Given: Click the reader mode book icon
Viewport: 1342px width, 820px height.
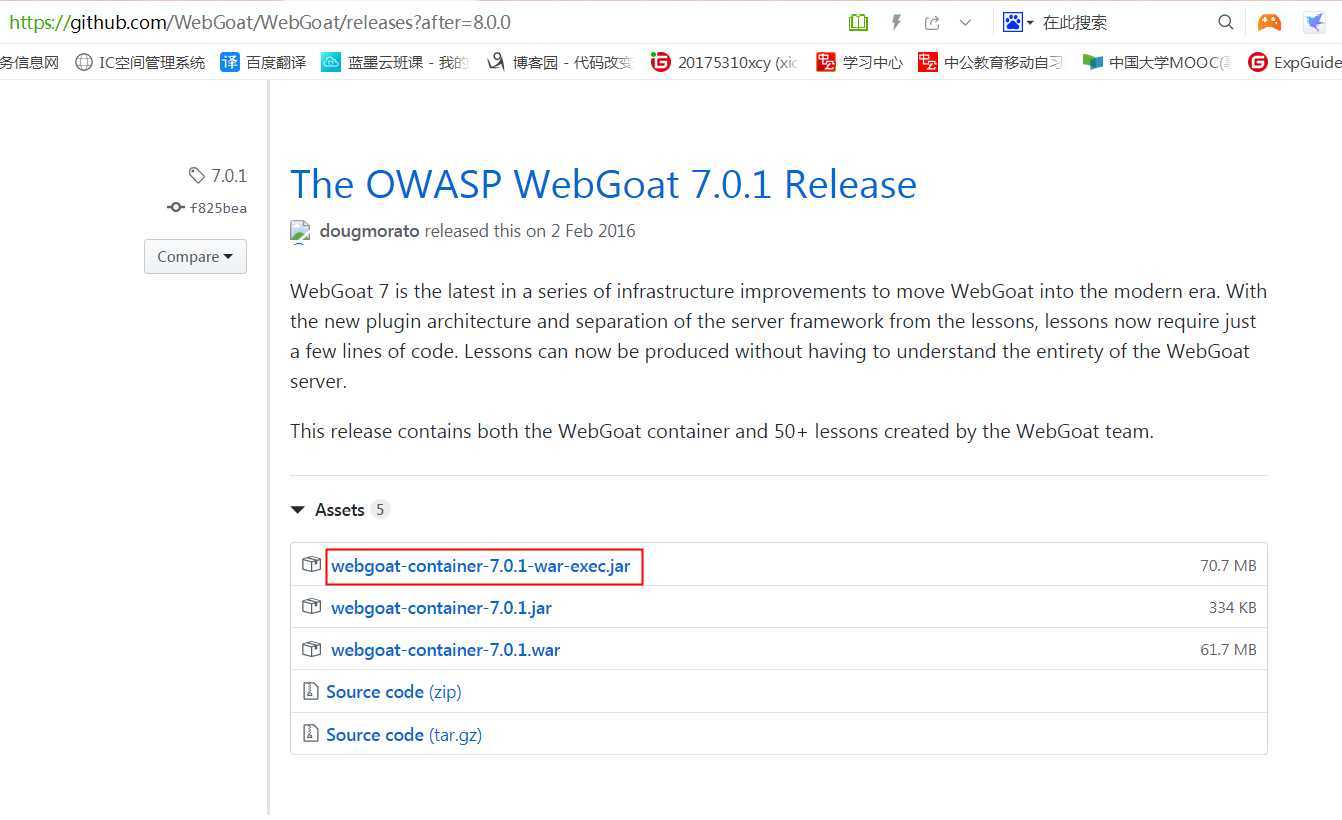Looking at the screenshot, I should click(858, 22).
